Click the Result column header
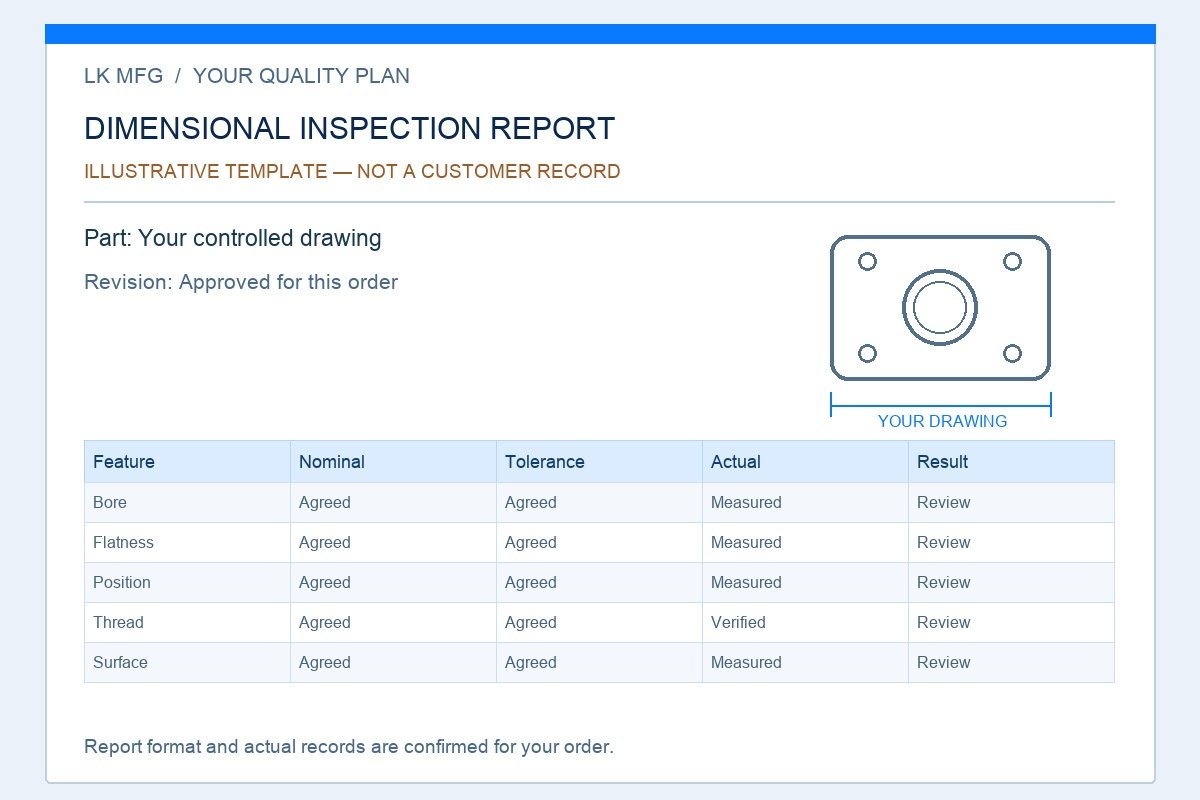 point(1011,462)
